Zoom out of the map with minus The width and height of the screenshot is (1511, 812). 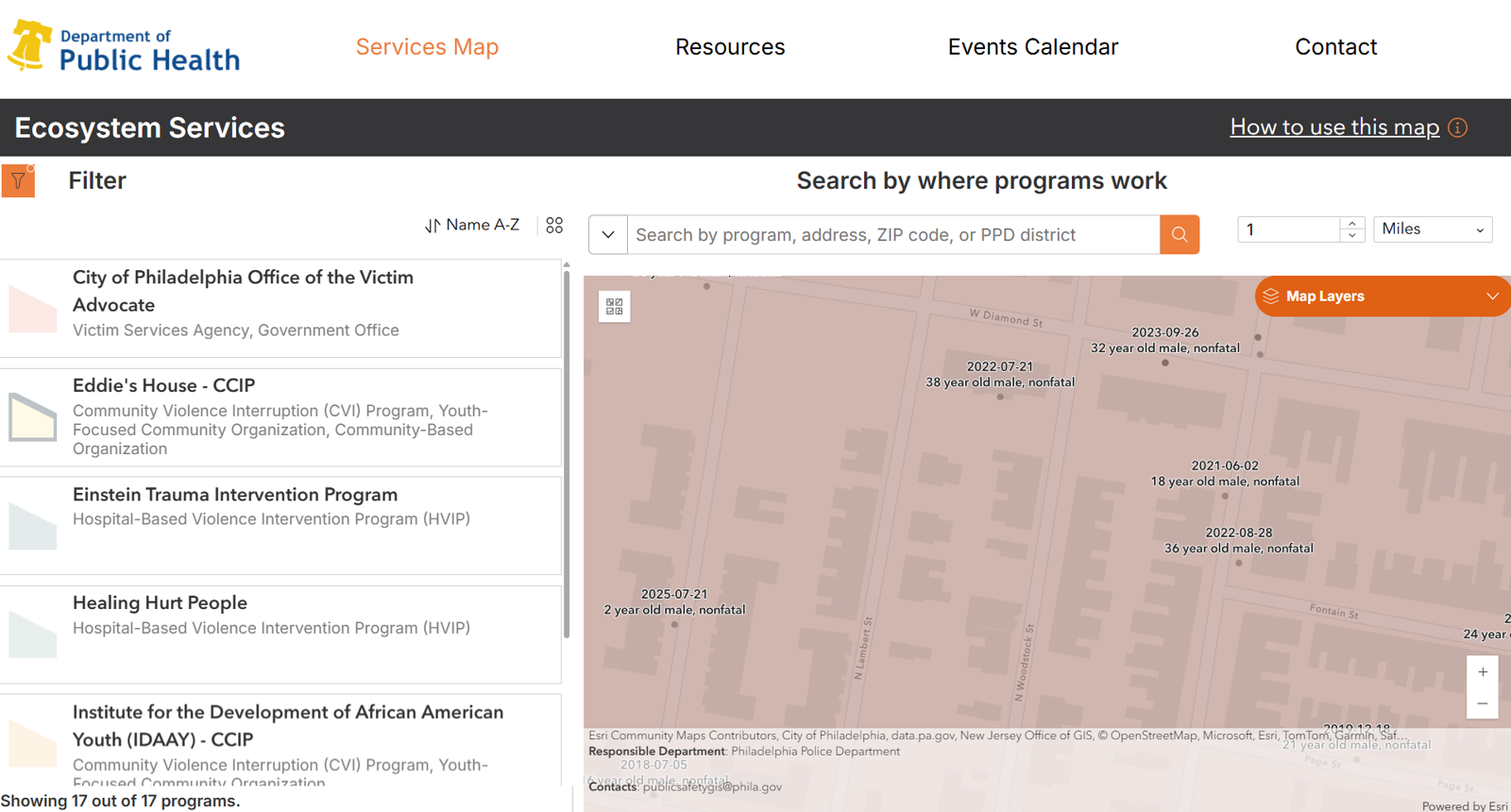tap(1483, 703)
